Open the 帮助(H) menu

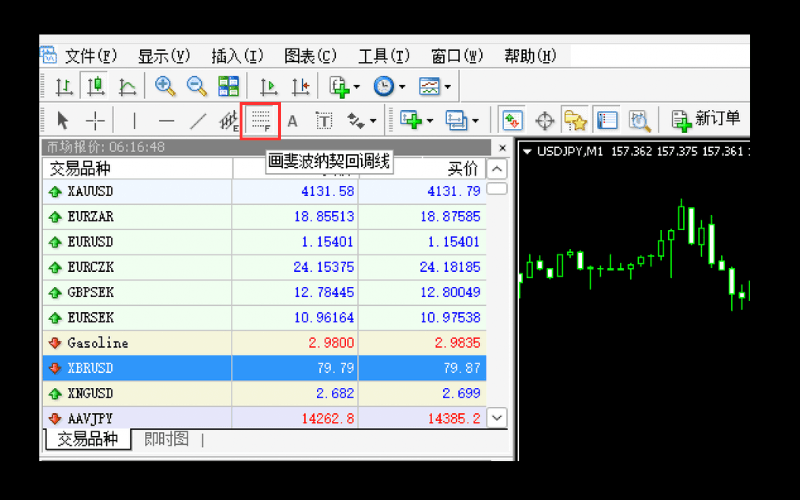pyautogui.click(x=530, y=56)
